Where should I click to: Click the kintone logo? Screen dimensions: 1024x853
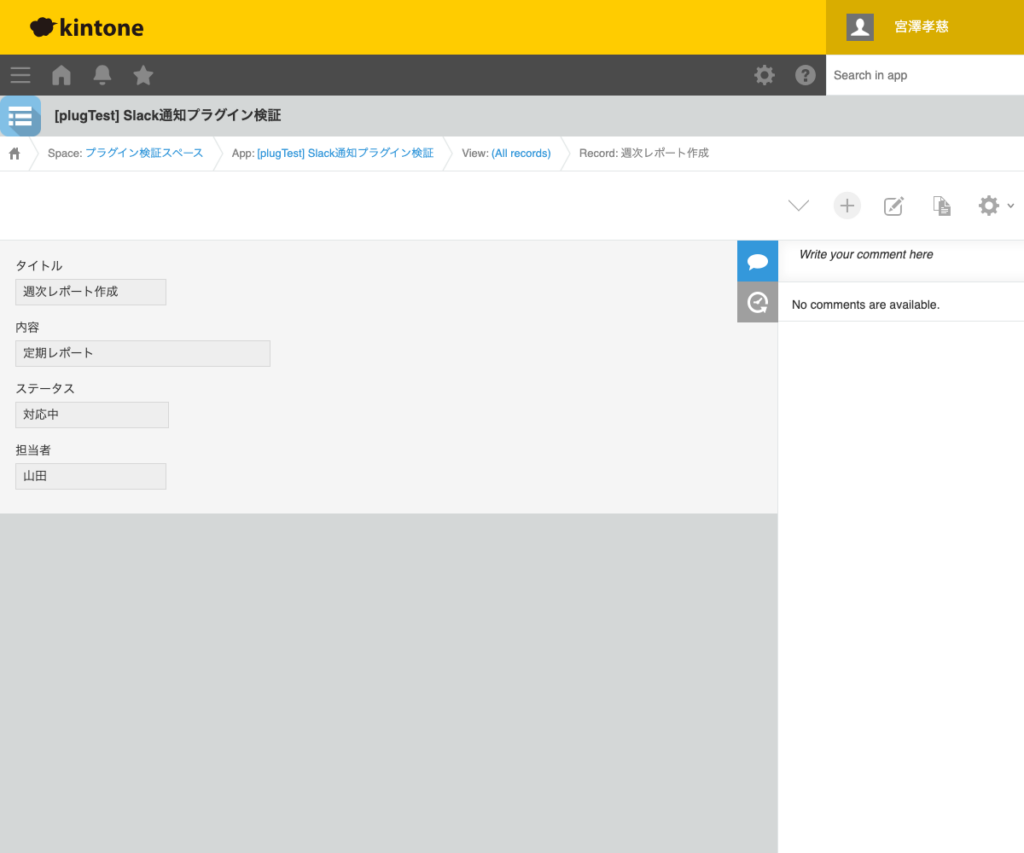click(x=86, y=27)
